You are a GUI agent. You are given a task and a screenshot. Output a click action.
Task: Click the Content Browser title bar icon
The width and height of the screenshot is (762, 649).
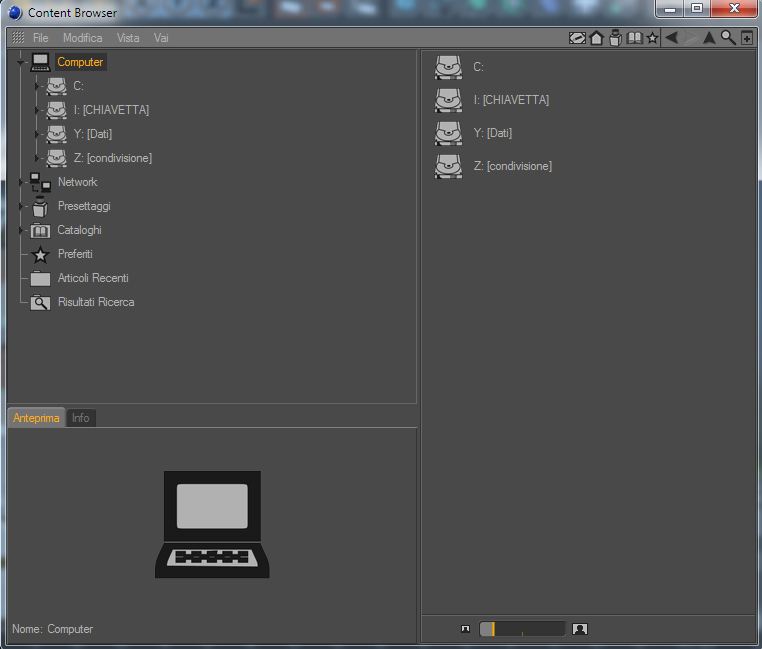15,13
